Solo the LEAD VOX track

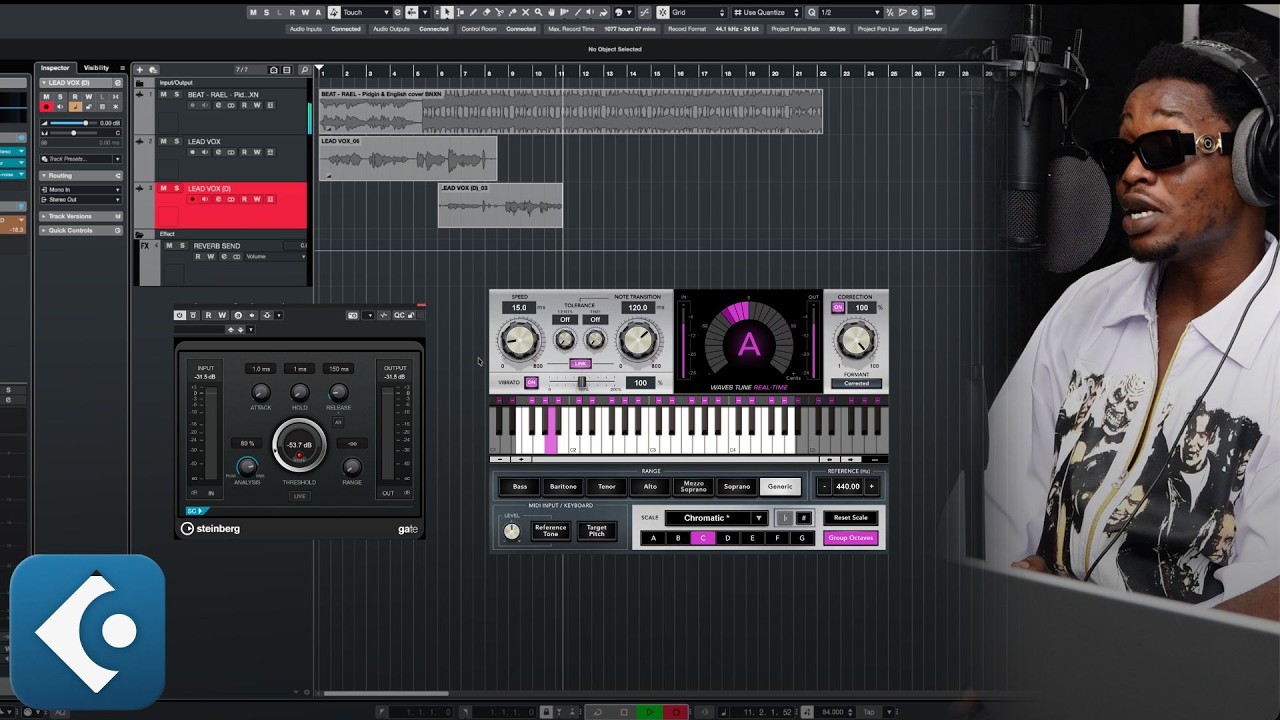177,141
